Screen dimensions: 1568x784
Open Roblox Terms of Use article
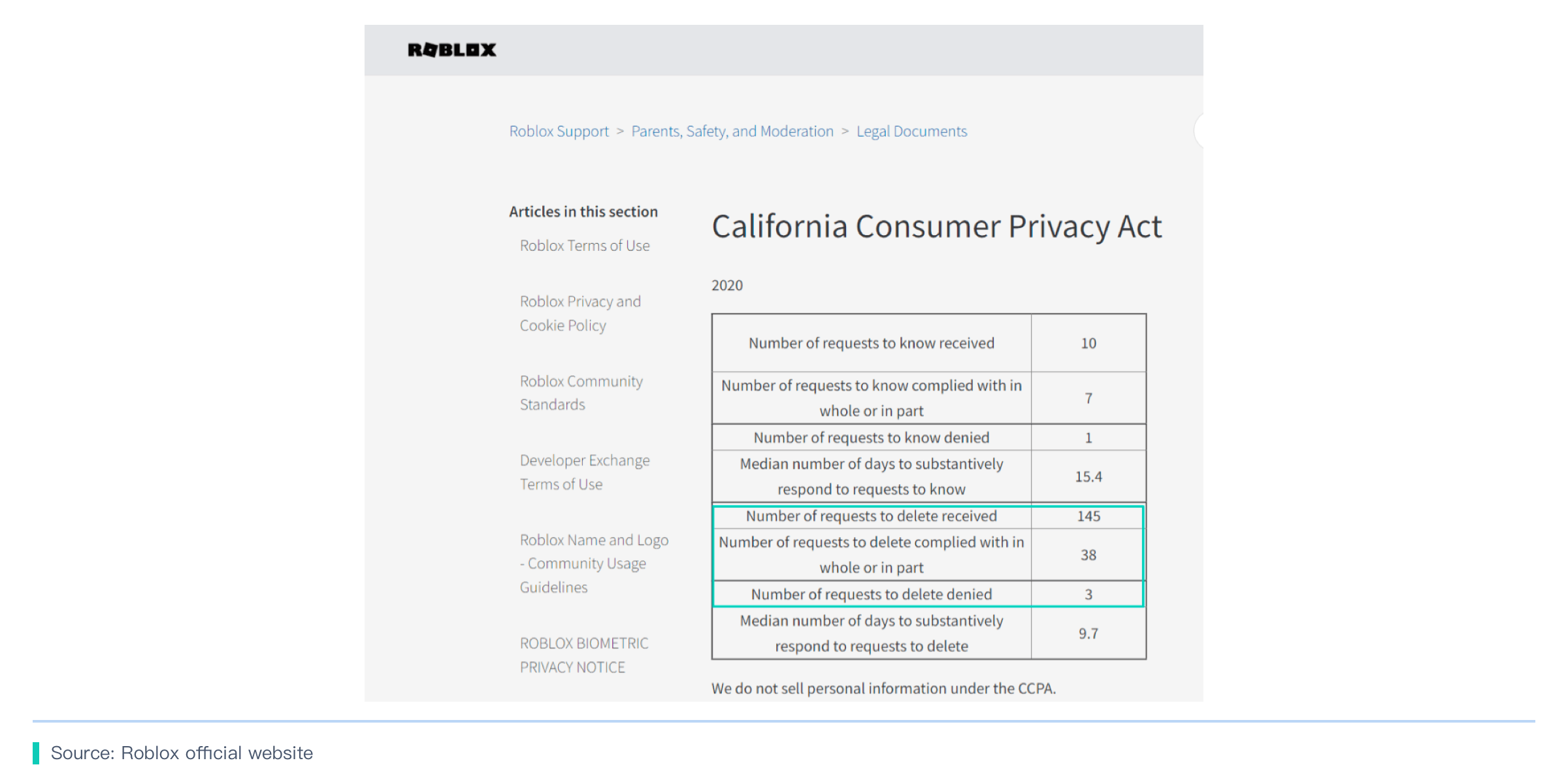pos(585,246)
